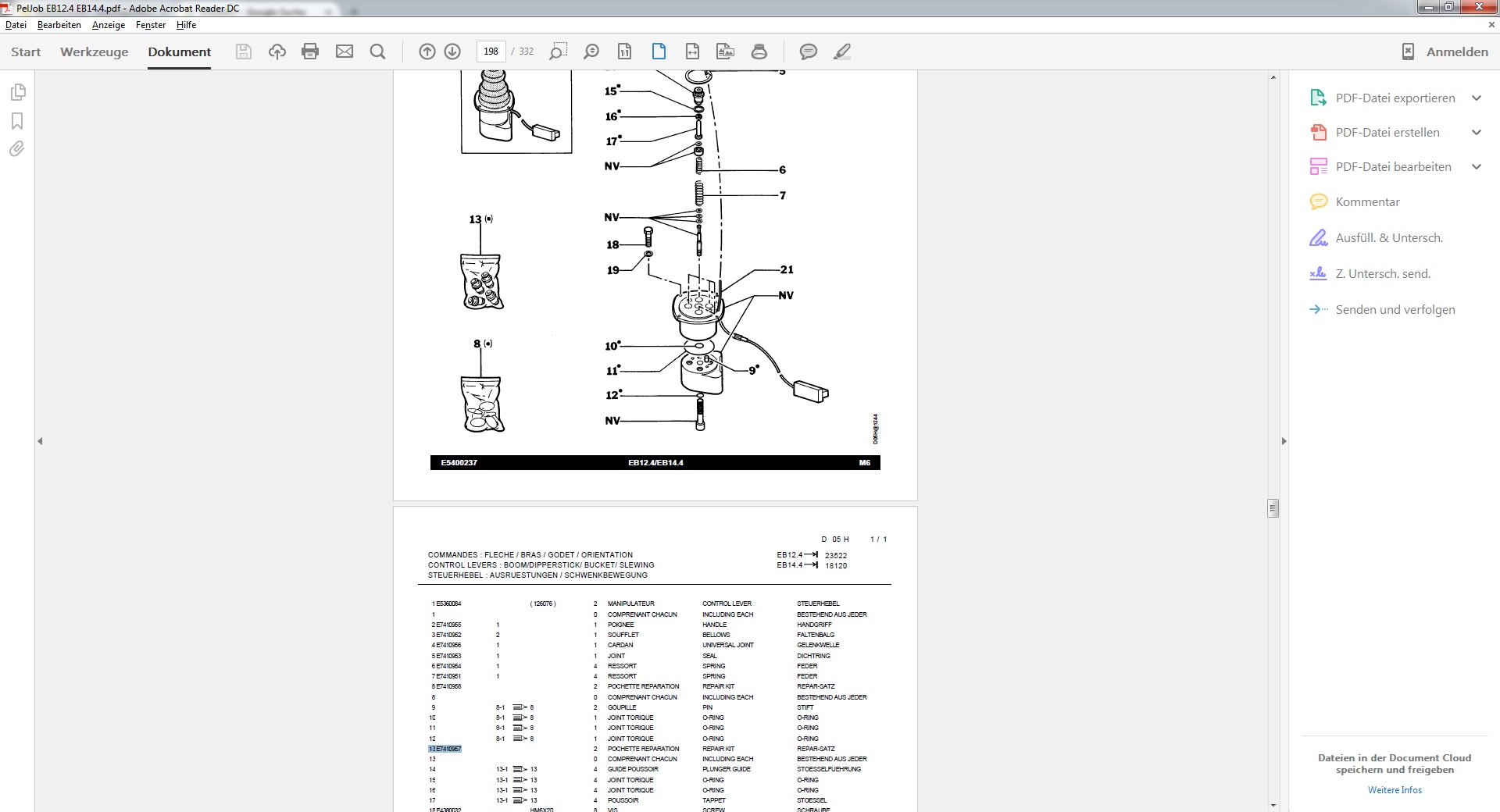Screen dimensions: 1500x812
Task: Open the Hilfe menu
Action: click(186, 25)
